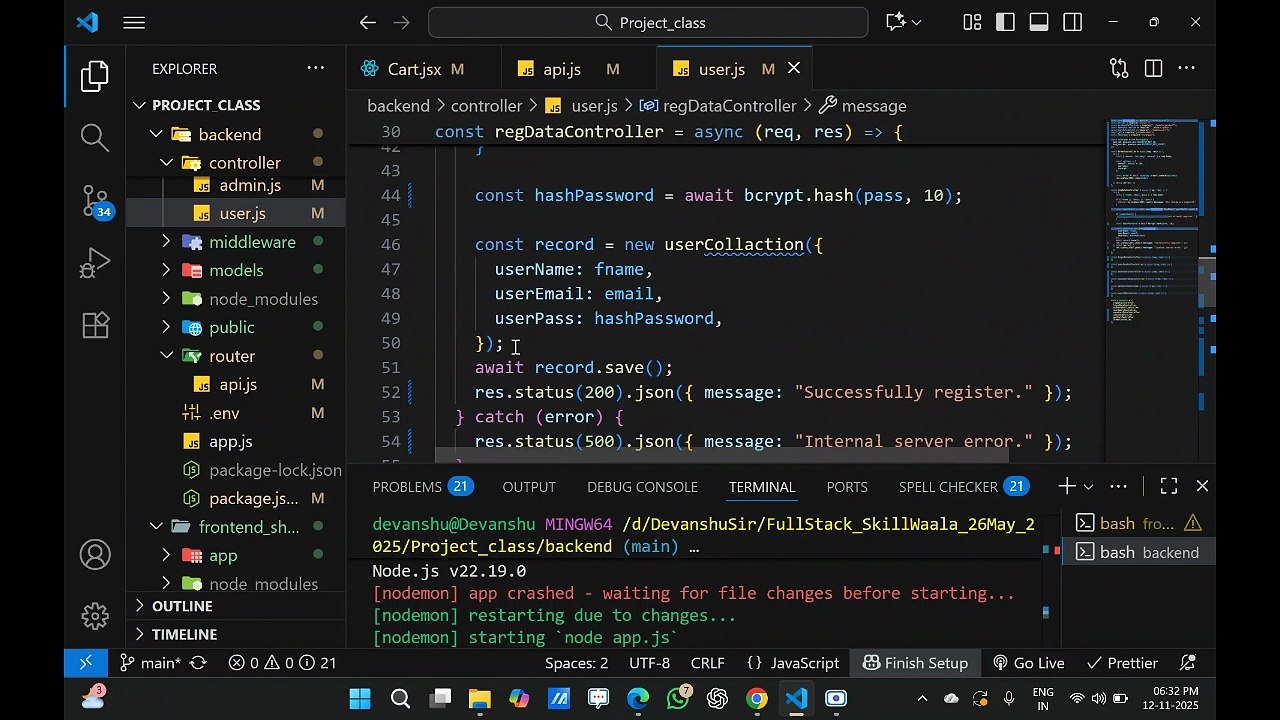This screenshot has height=720, width=1280.
Task: Synchronize changes icon in status bar
Action: pyautogui.click(x=198, y=663)
